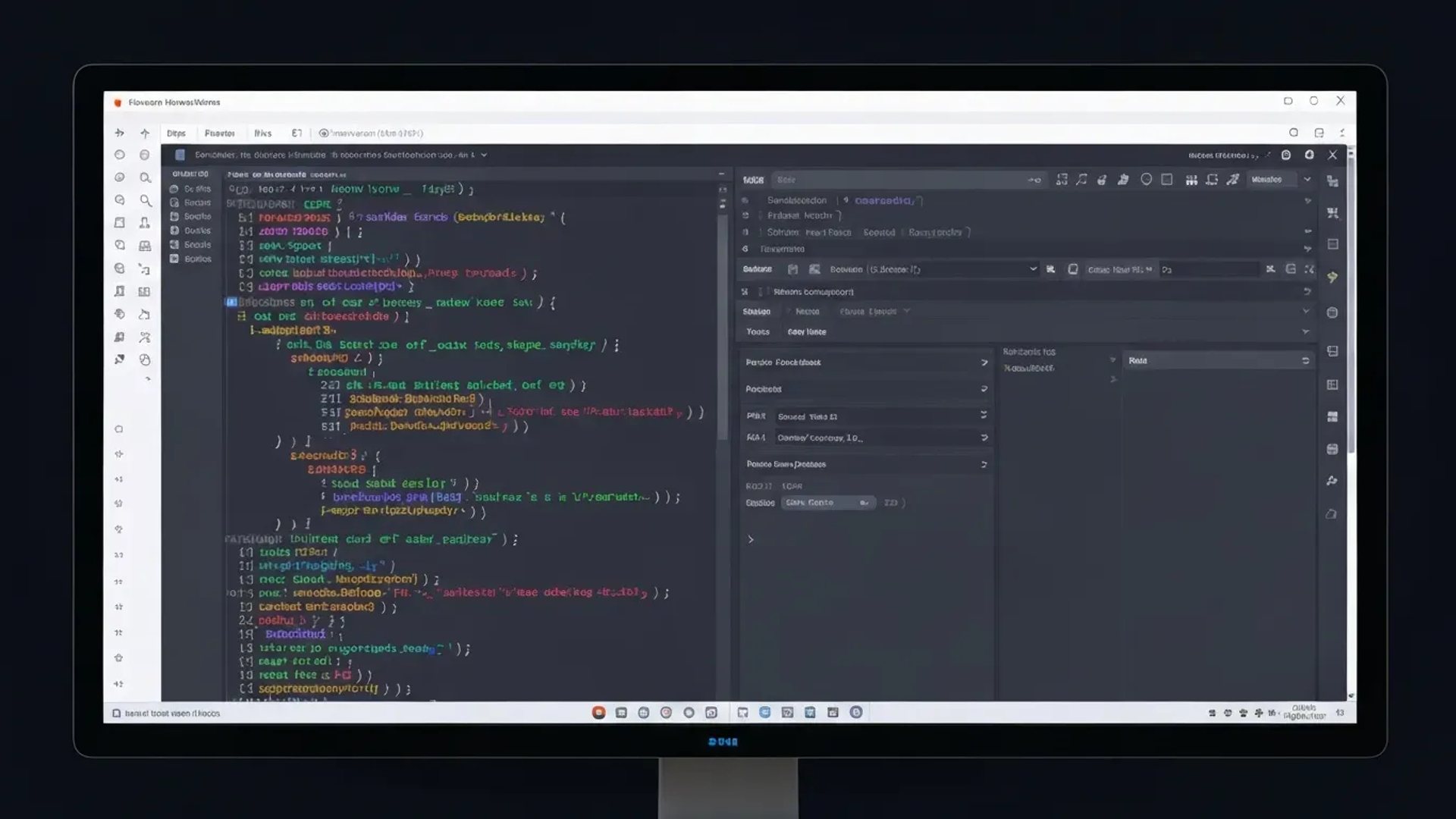Click the database cylinder icon in right sidebar
The image size is (1456, 819).
[x=1332, y=449]
